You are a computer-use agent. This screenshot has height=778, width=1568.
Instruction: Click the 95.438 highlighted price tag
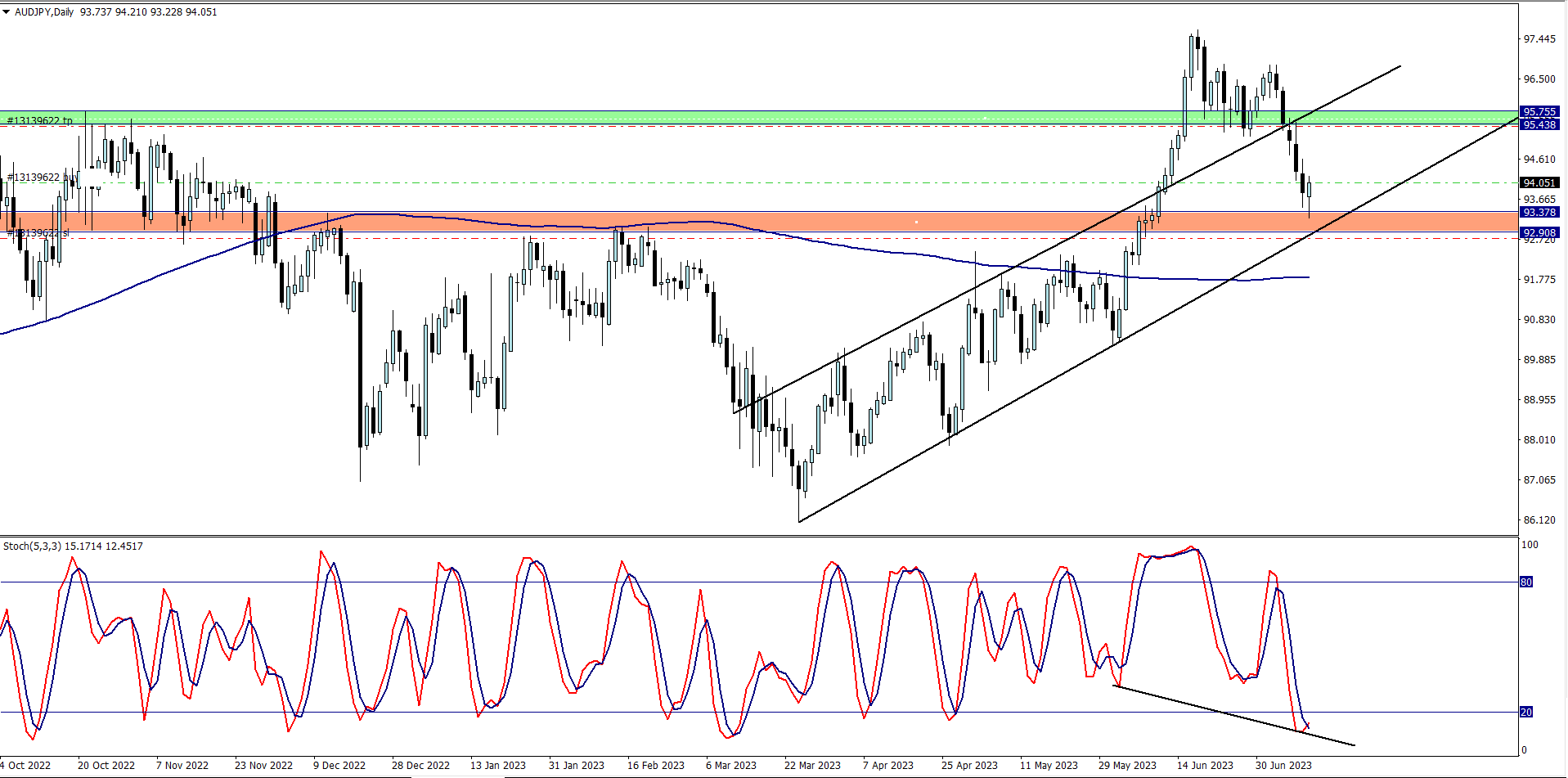point(1539,124)
